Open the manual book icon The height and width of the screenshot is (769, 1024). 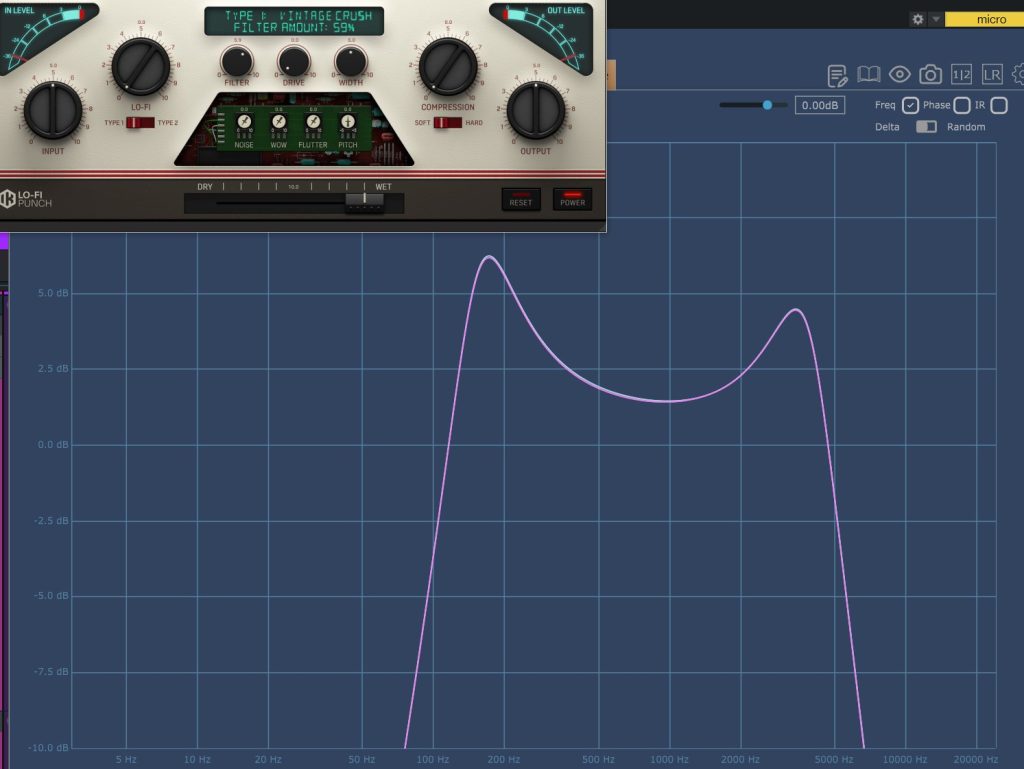868,75
